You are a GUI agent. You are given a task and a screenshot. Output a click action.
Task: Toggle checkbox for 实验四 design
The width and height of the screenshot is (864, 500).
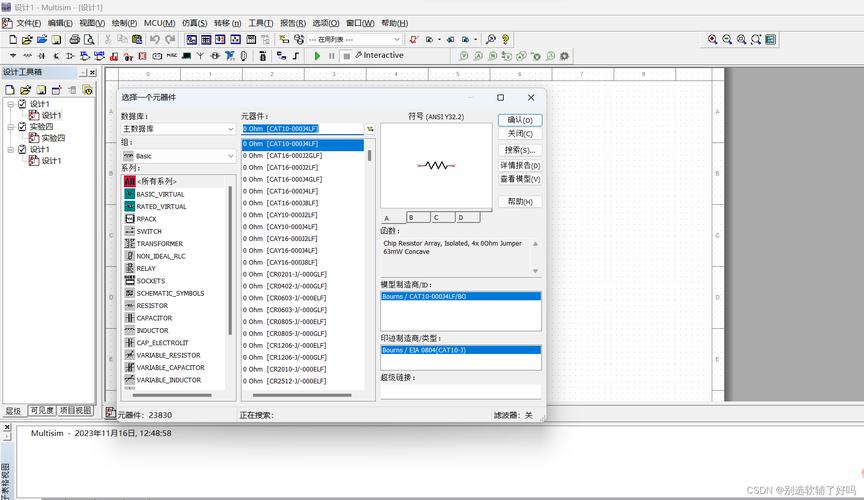[21, 127]
